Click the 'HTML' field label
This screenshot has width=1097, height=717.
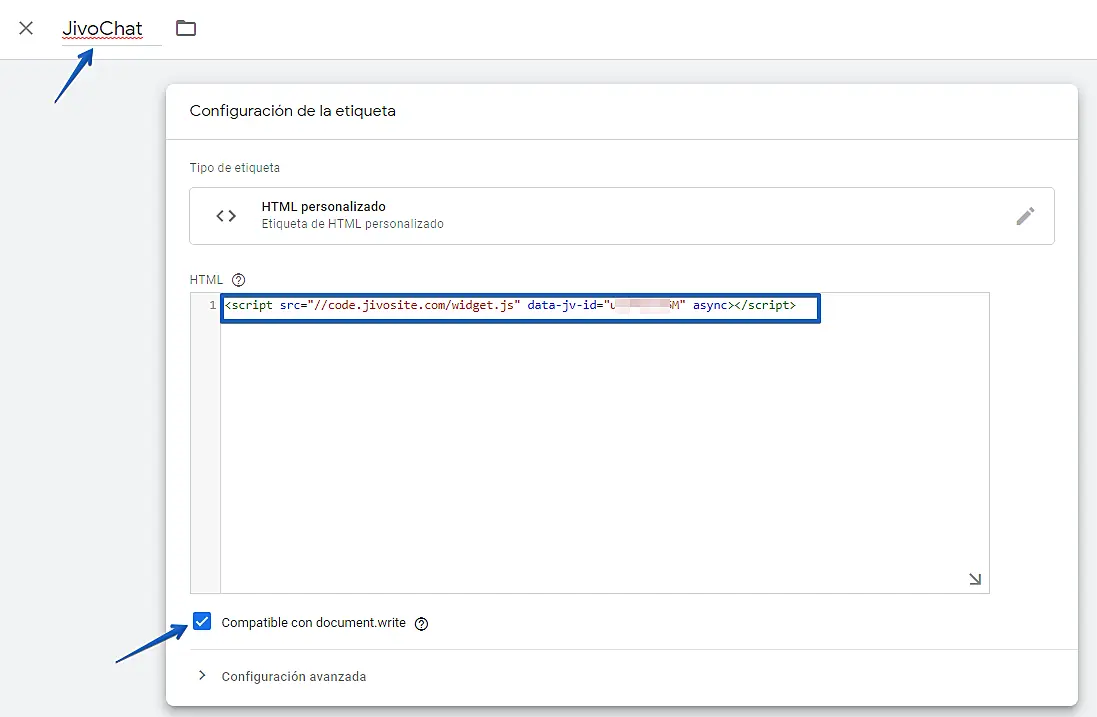207,280
